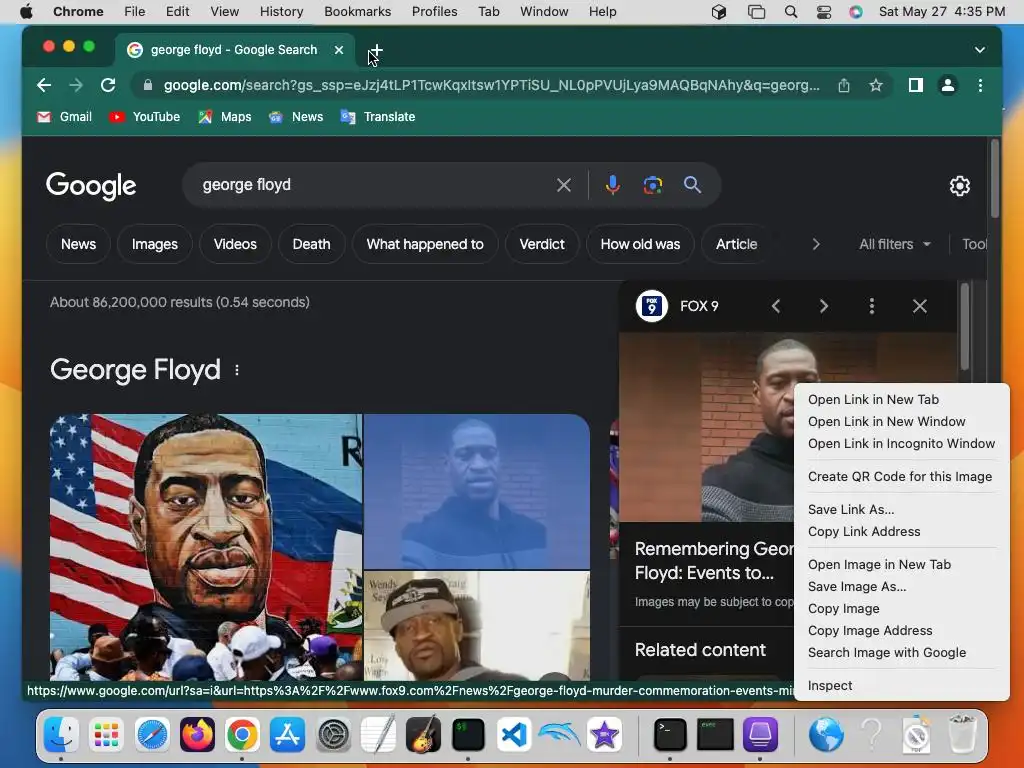Open the Remembering George Floyd article title

[714, 560]
